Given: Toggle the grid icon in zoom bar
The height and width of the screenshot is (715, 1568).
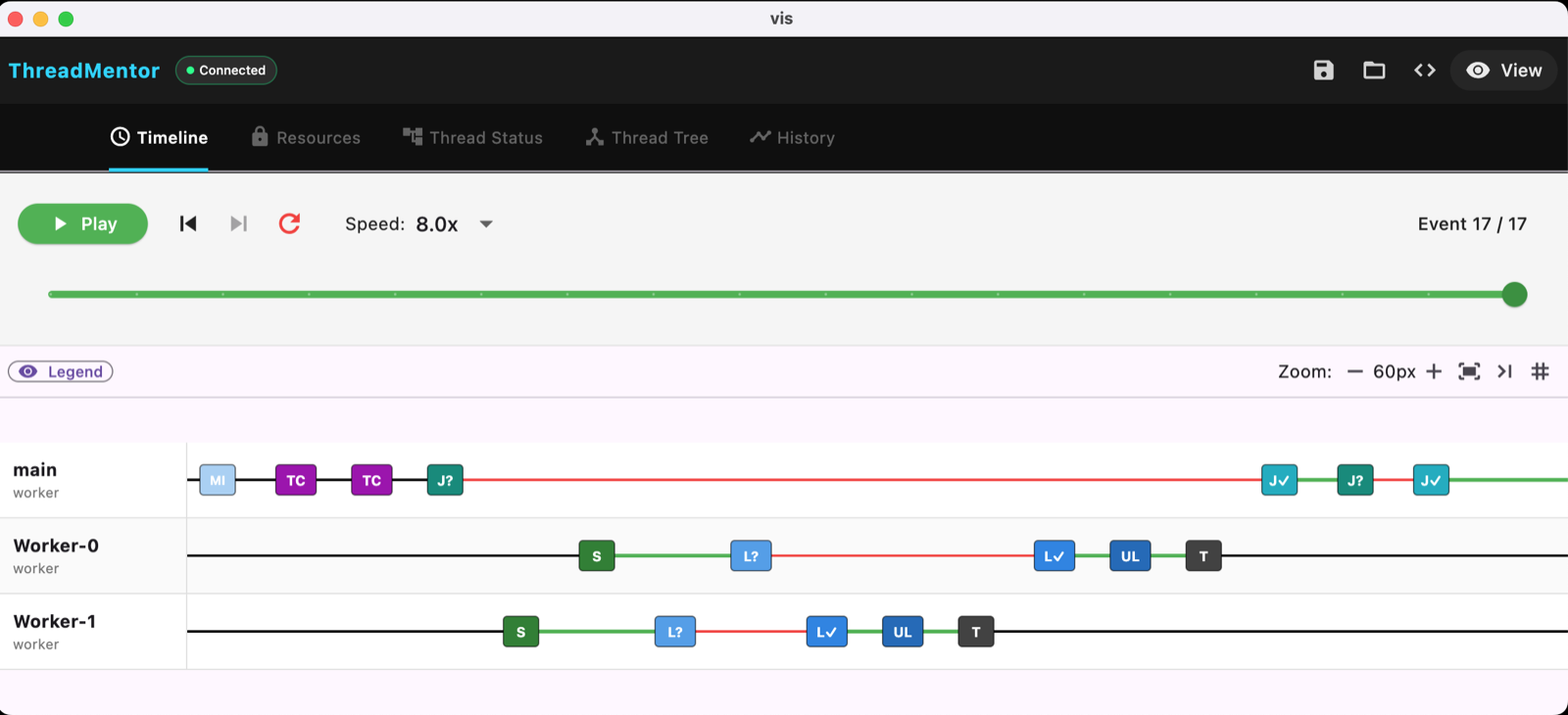Looking at the screenshot, I should coord(1541,371).
